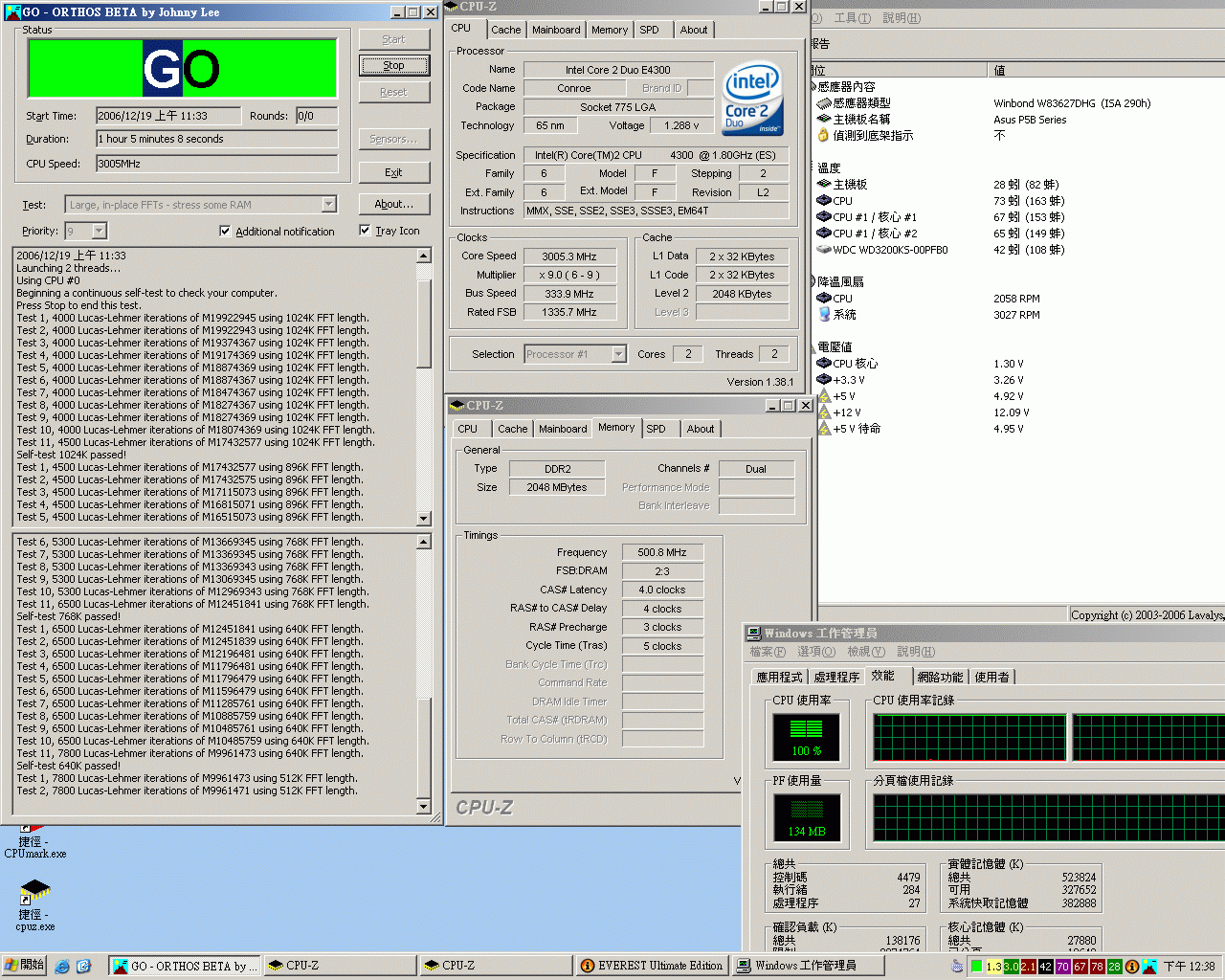This screenshot has width=1225, height=980.
Task: Click the second browser quick launch icon
Action: 83,966
